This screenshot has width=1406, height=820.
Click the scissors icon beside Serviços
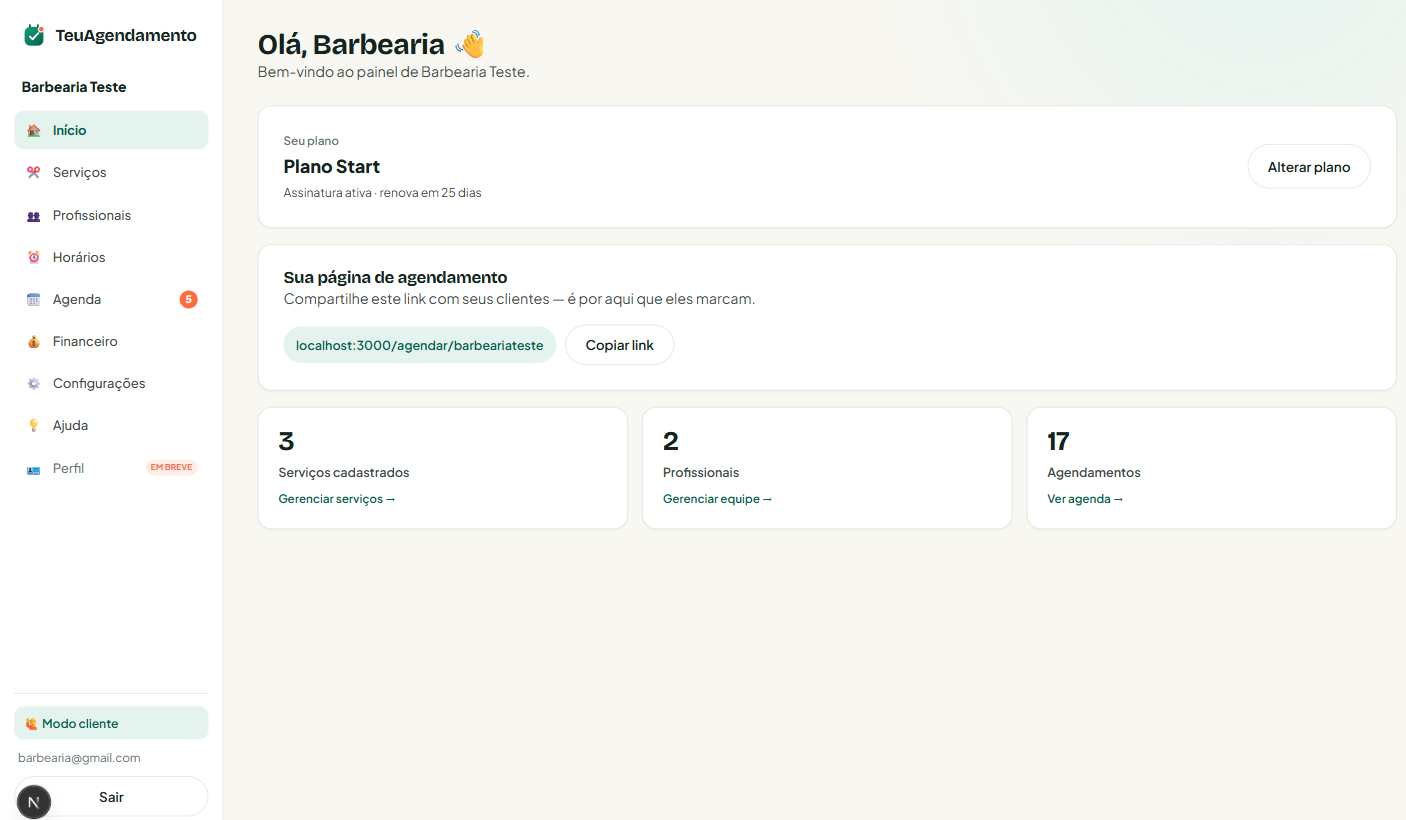coord(34,173)
